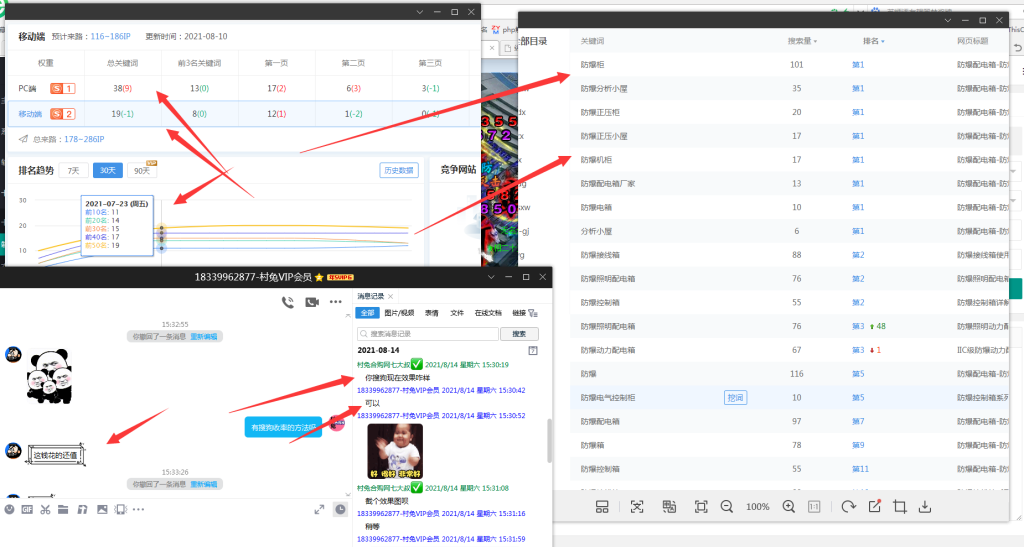
Task: Select the 30天 trend range
Action: tap(108, 171)
